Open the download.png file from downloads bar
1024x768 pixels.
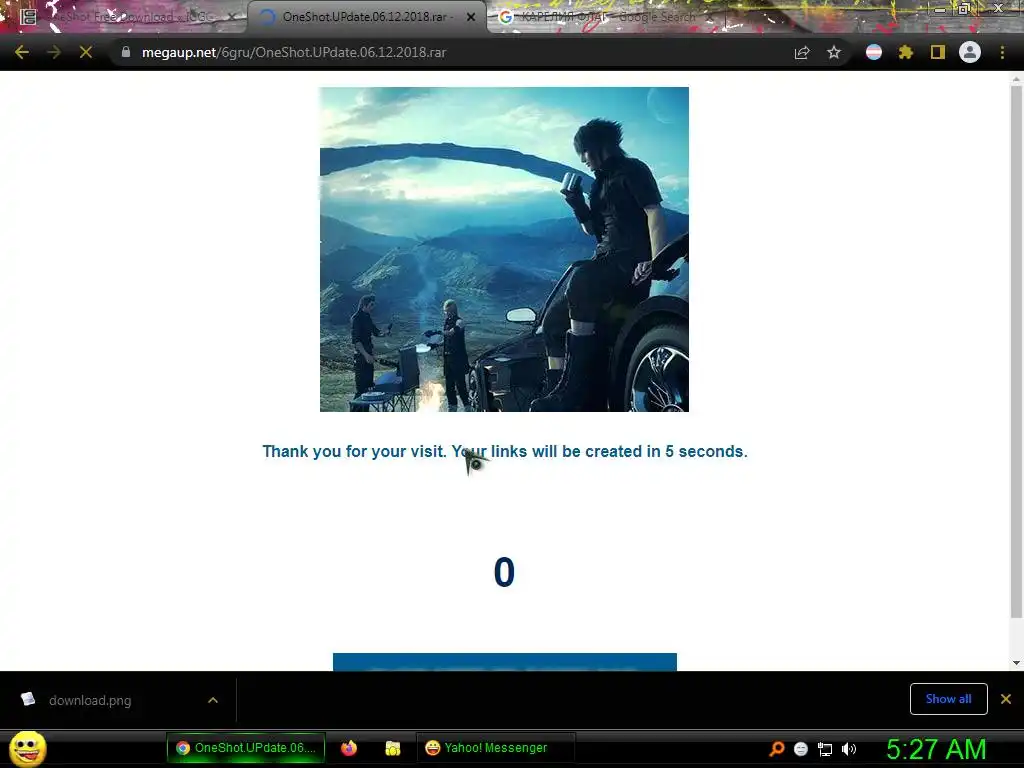tap(89, 700)
